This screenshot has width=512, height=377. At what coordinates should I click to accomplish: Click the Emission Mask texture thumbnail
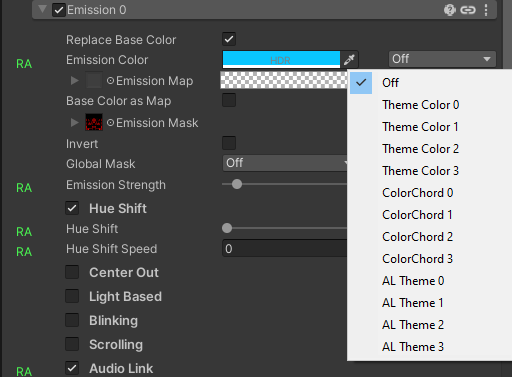click(94, 122)
